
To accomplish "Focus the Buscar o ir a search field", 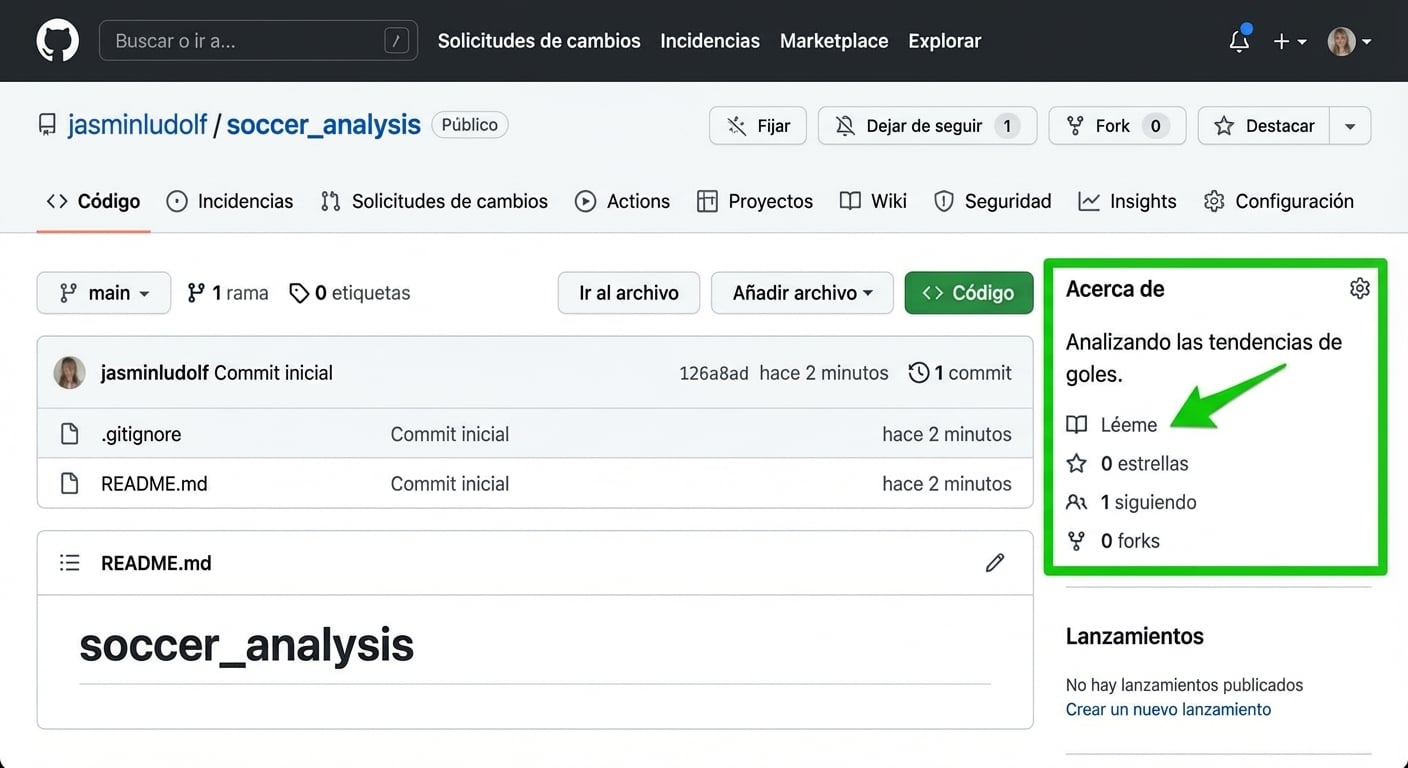I will 258,41.
